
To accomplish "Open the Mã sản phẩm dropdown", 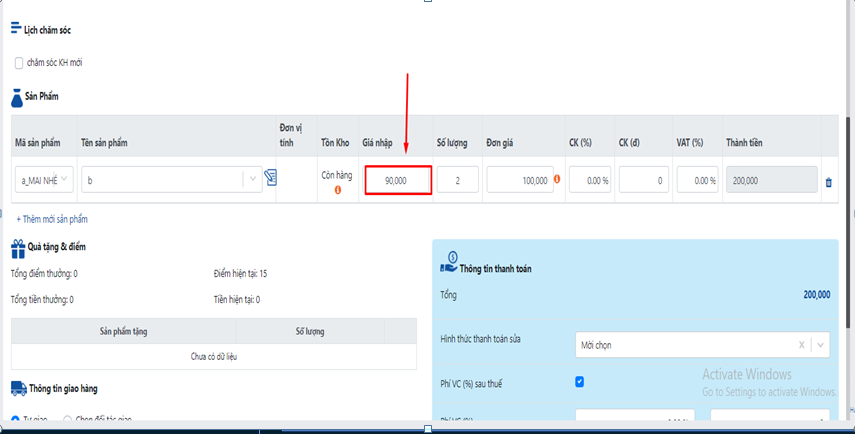I will pyautogui.click(x=45, y=180).
